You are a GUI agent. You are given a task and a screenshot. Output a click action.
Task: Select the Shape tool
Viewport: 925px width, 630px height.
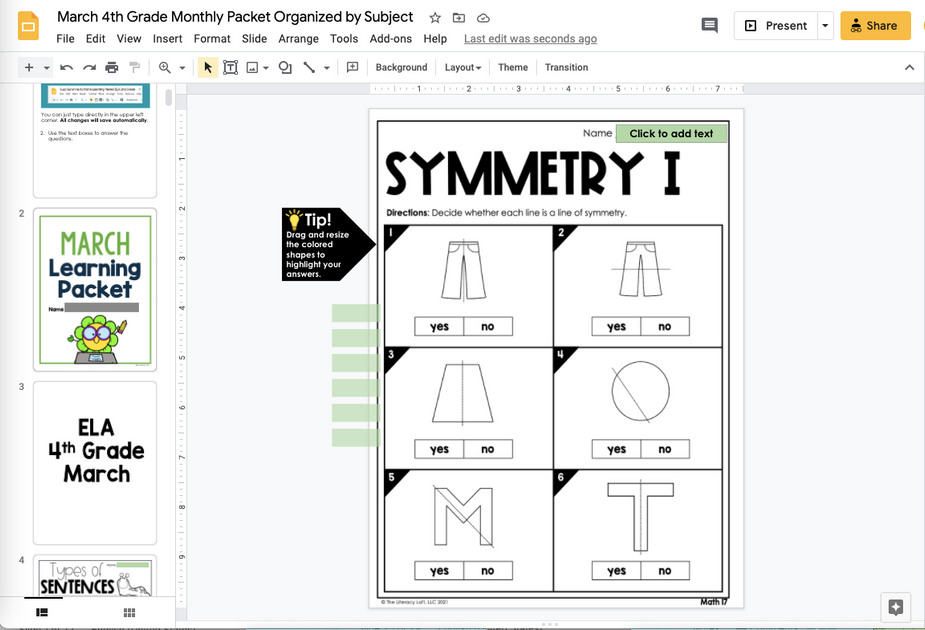click(x=283, y=67)
